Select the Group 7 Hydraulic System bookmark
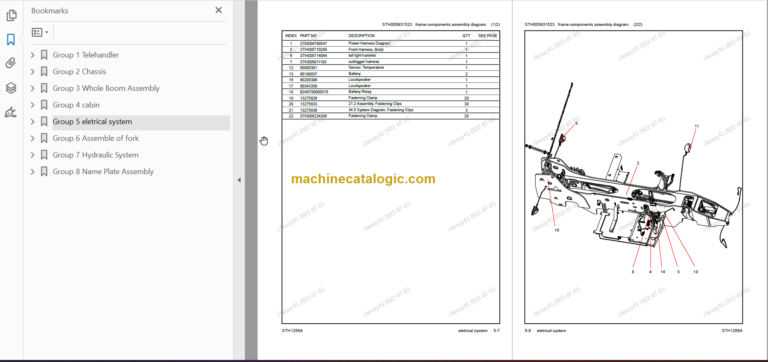This screenshot has height=362, width=768. click(x=96, y=155)
